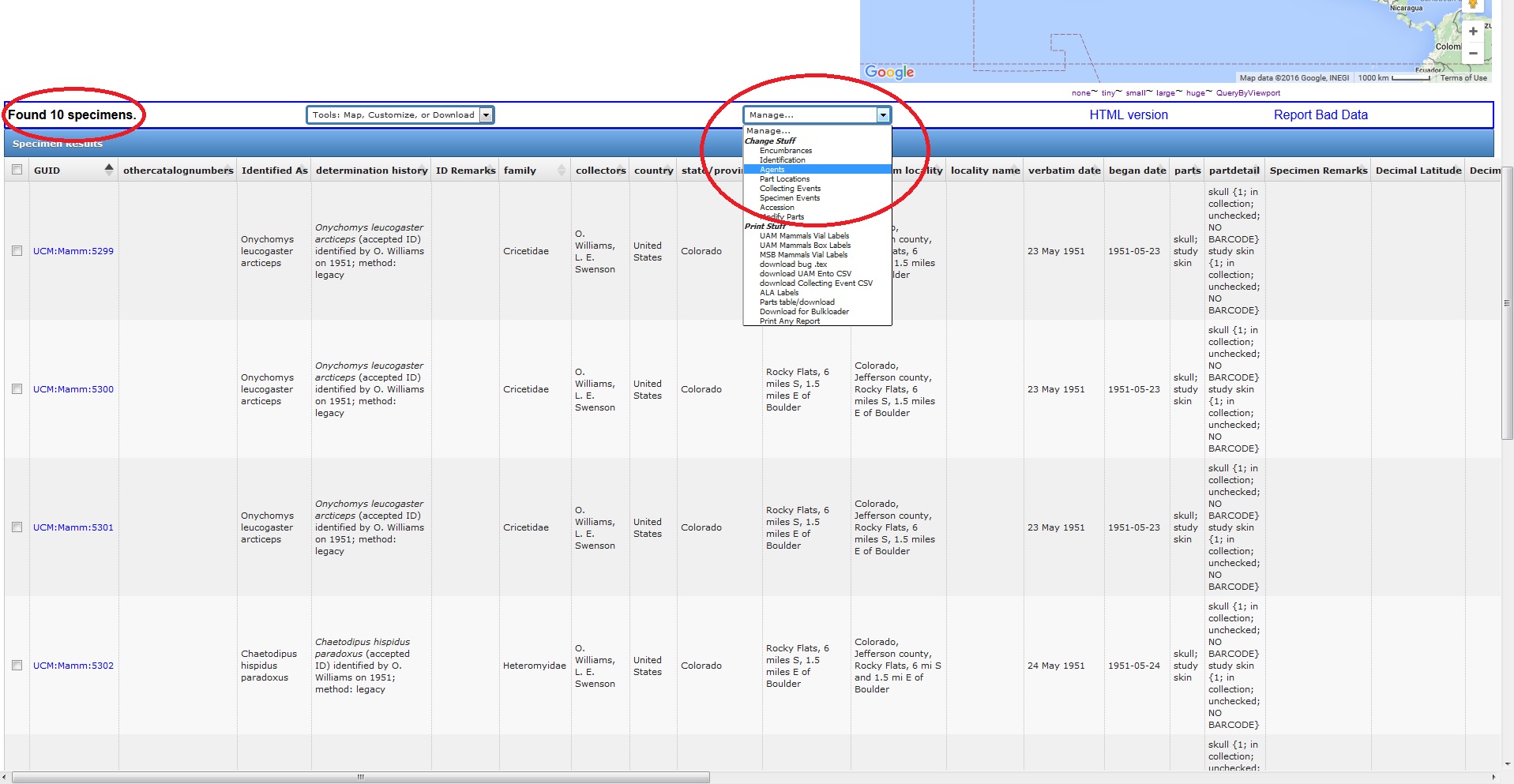Choose Parts table/download option
Screen dimensions: 1514x784
pos(797,302)
